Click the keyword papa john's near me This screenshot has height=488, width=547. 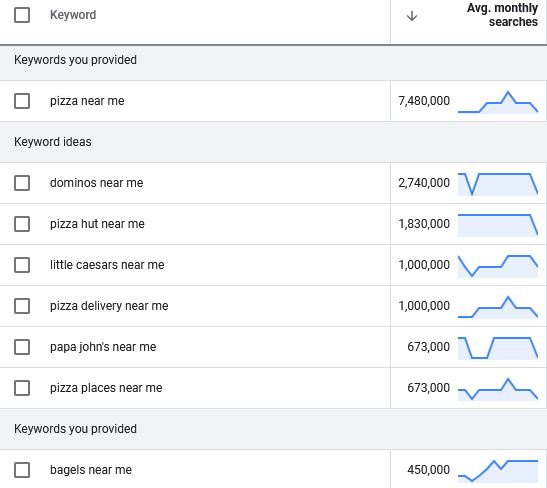(103, 347)
